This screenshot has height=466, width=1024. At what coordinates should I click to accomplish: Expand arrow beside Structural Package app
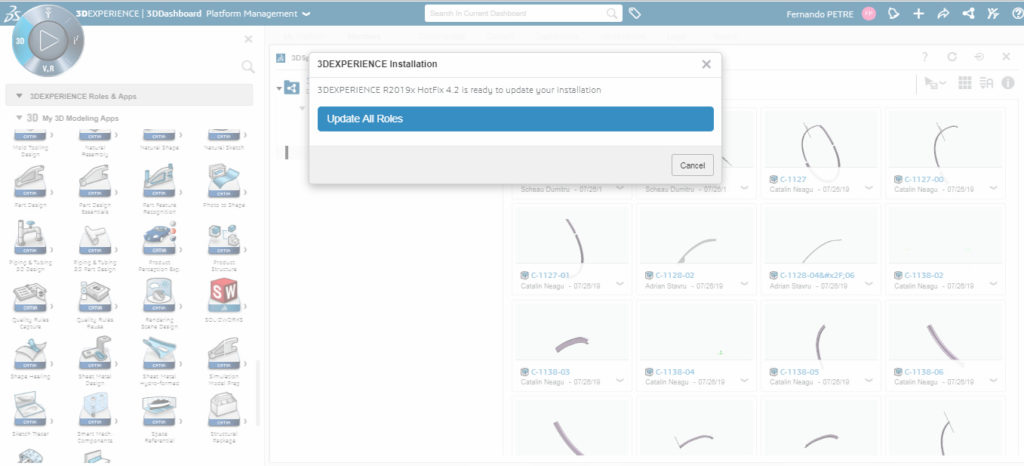point(246,421)
